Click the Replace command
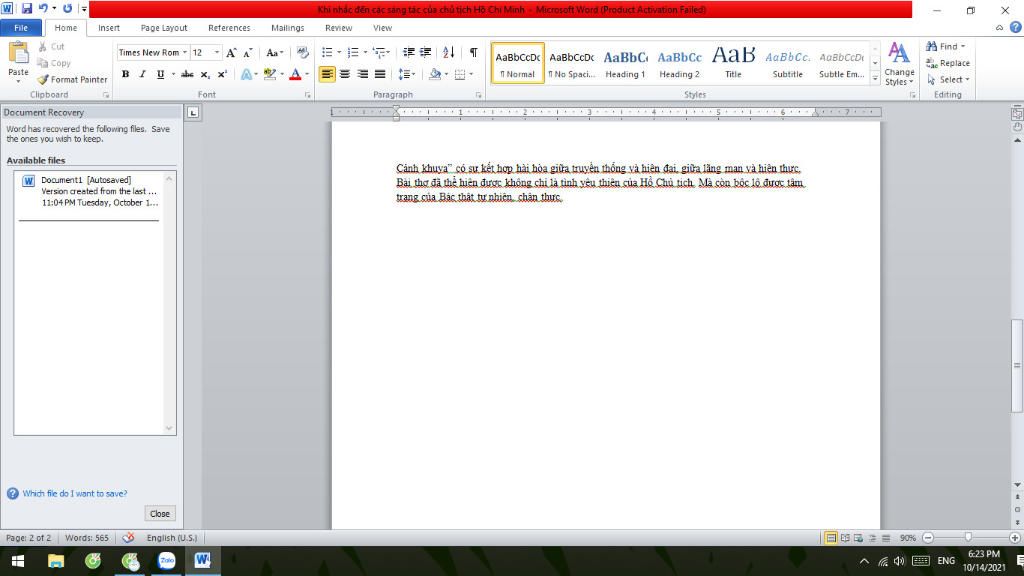 (x=948, y=63)
